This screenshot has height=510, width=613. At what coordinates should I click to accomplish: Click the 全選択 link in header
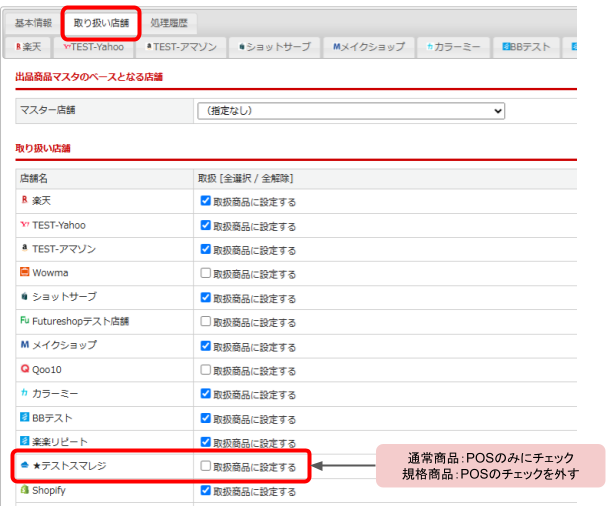point(237,179)
